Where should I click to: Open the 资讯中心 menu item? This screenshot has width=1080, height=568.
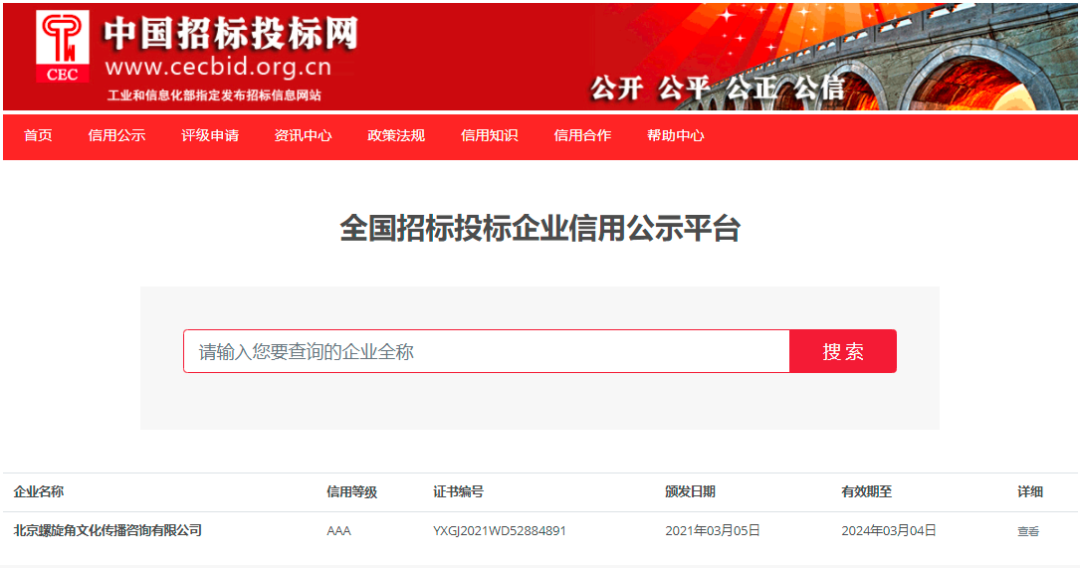coord(303,136)
